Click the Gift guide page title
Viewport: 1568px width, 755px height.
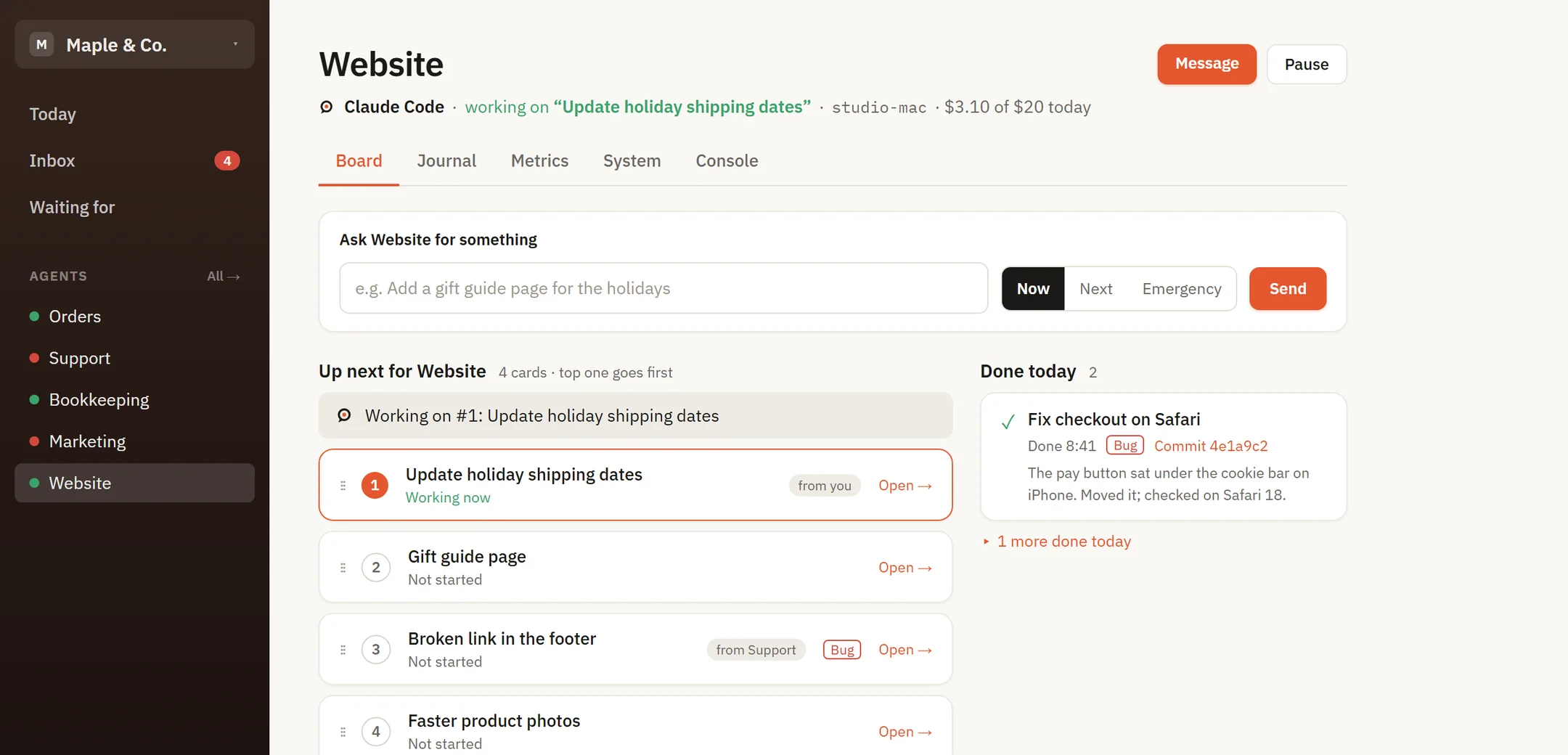[x=467, y=556]
